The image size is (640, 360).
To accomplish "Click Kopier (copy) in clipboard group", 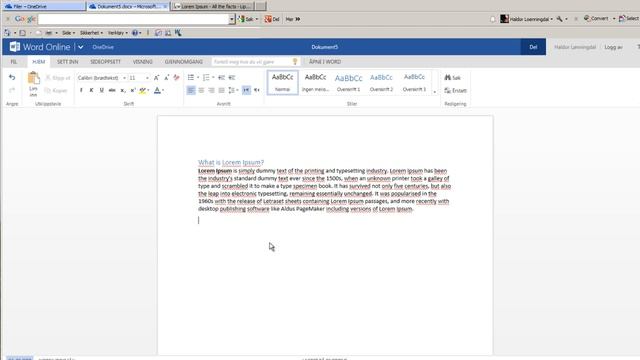I will (56, 90).
